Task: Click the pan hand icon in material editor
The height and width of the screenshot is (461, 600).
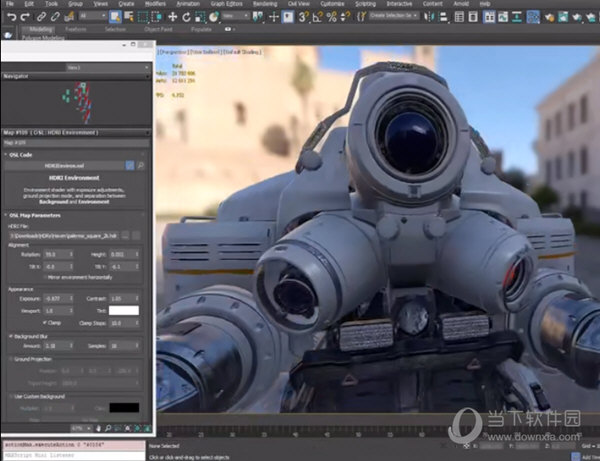Action: point(98,428)
